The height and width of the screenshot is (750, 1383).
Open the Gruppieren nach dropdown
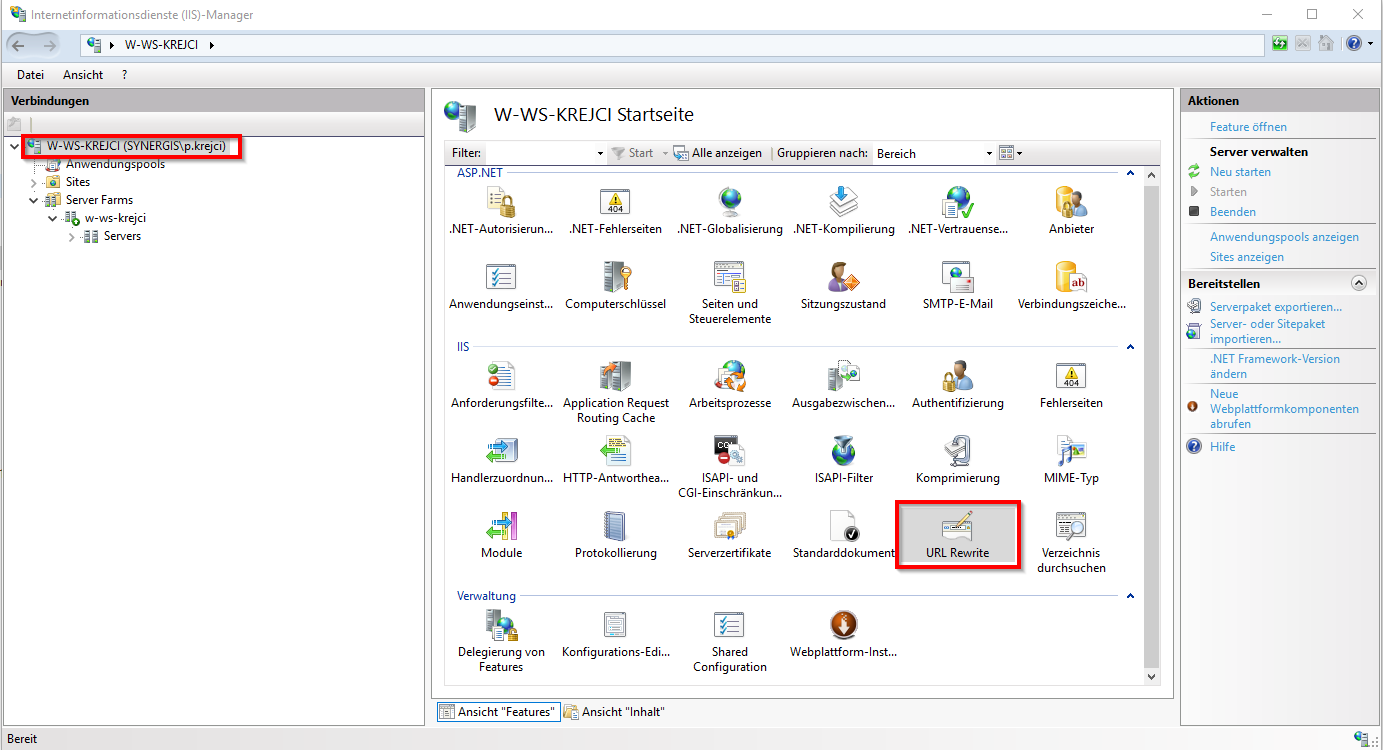[x=989, y=152]
